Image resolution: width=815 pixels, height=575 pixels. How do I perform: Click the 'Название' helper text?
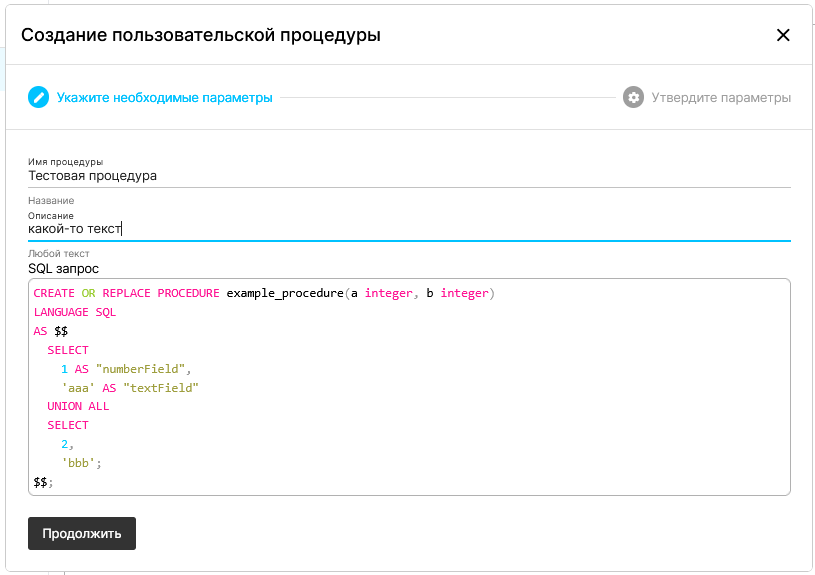tap(51, 201)
